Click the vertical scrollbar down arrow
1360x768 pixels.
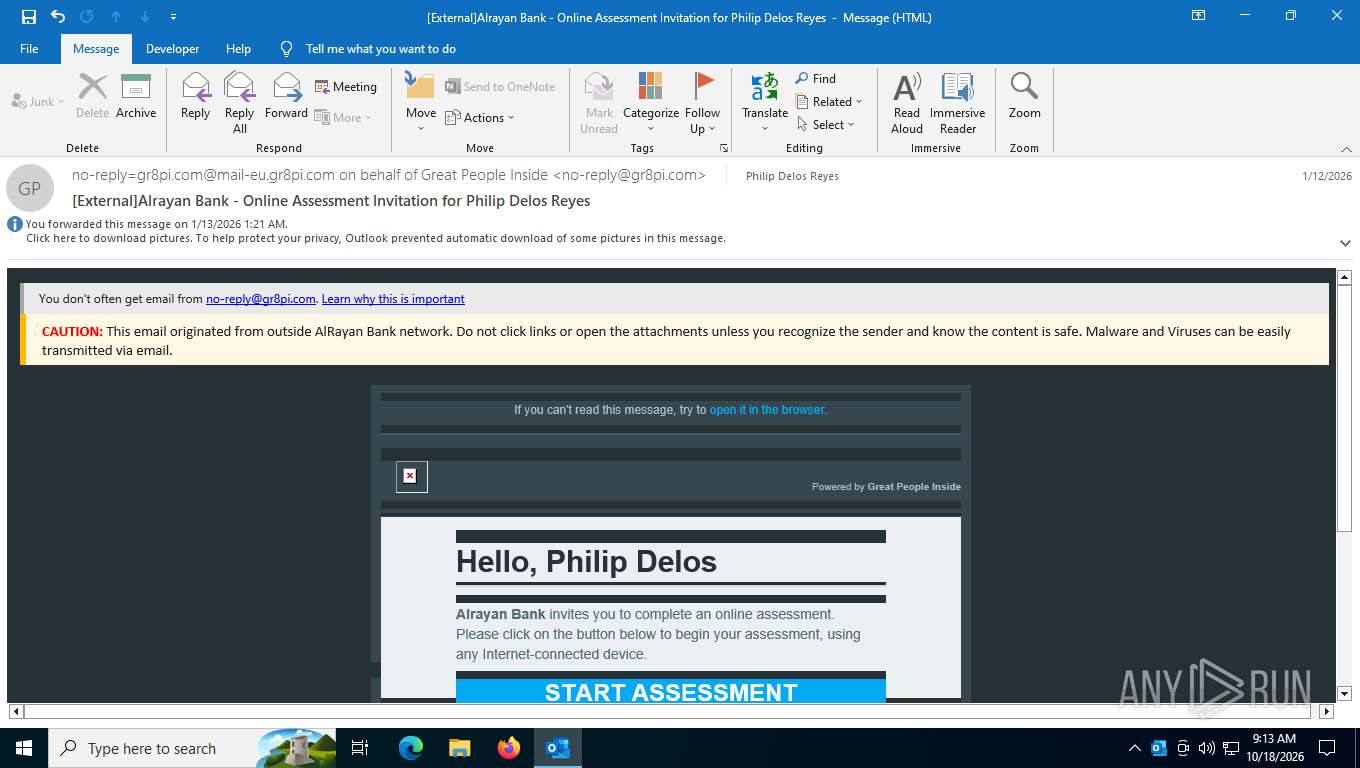pos(1345,693)
